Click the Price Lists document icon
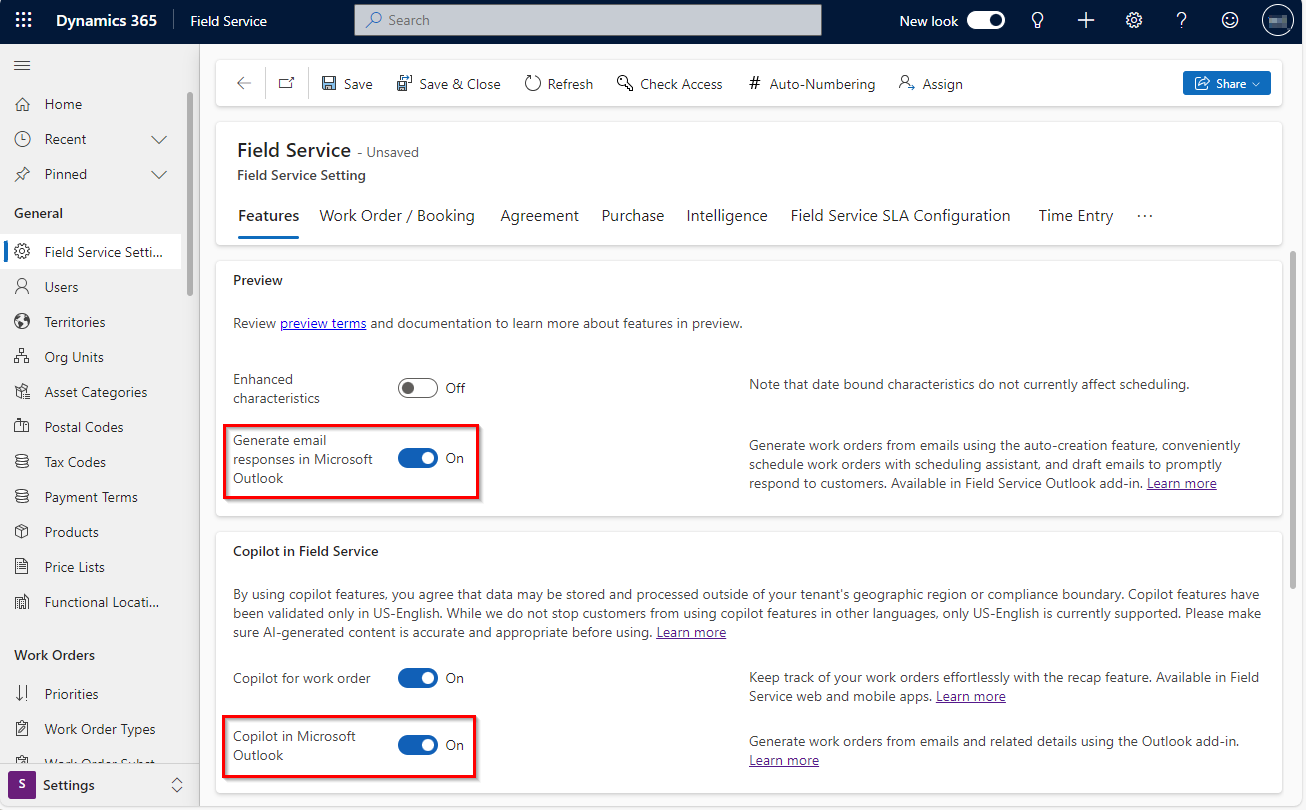The width and height of the screenshot is (1306, 810). point(23,567)
